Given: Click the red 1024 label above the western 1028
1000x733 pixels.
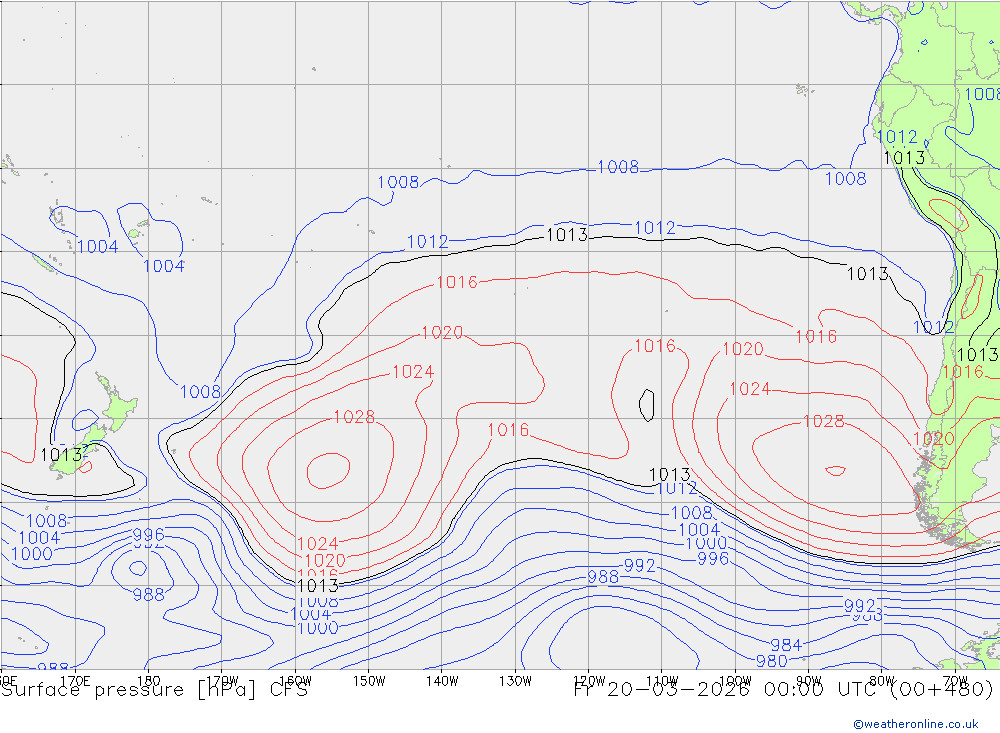Looking at the screenshot, I should (413, 372).
